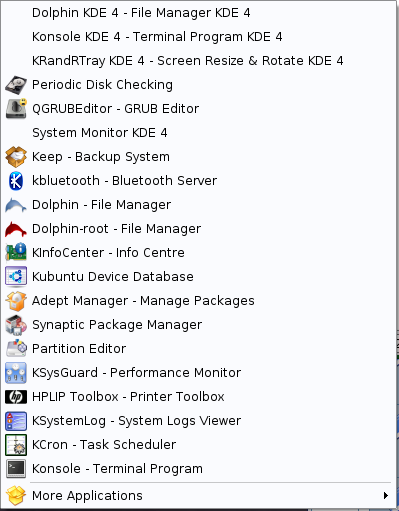This screenshot has width=399, height=511.
Task: Click the Konsole terminal screen icon
Action: coord(16,469)
